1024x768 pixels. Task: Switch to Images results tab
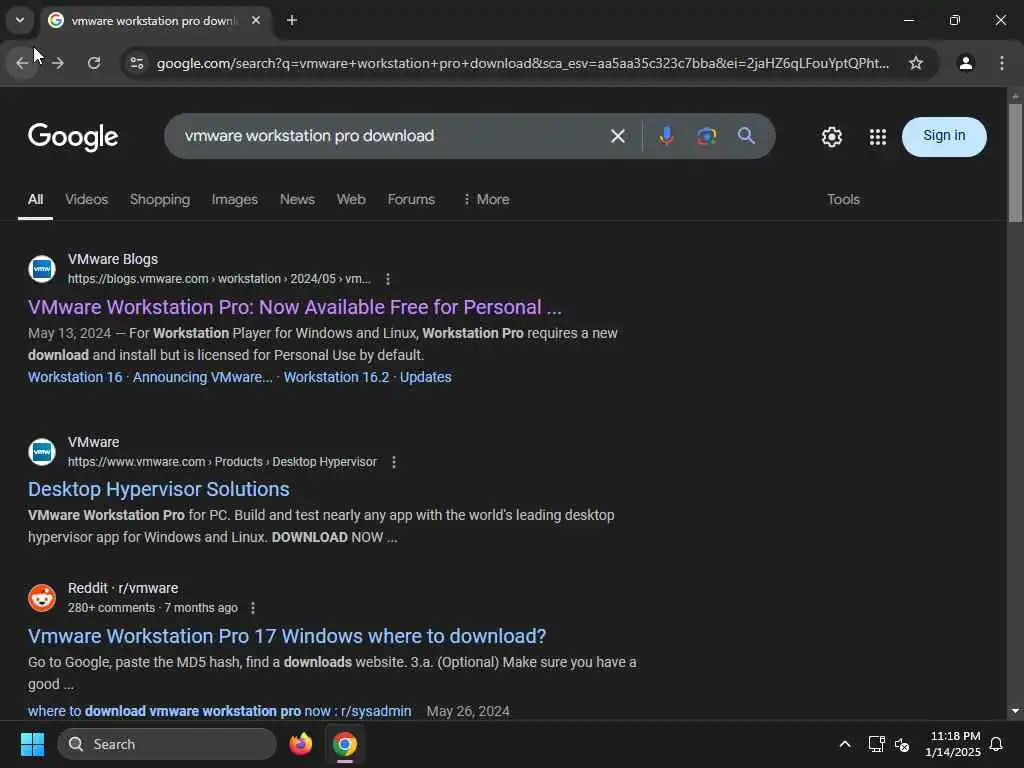click(234, 200)
